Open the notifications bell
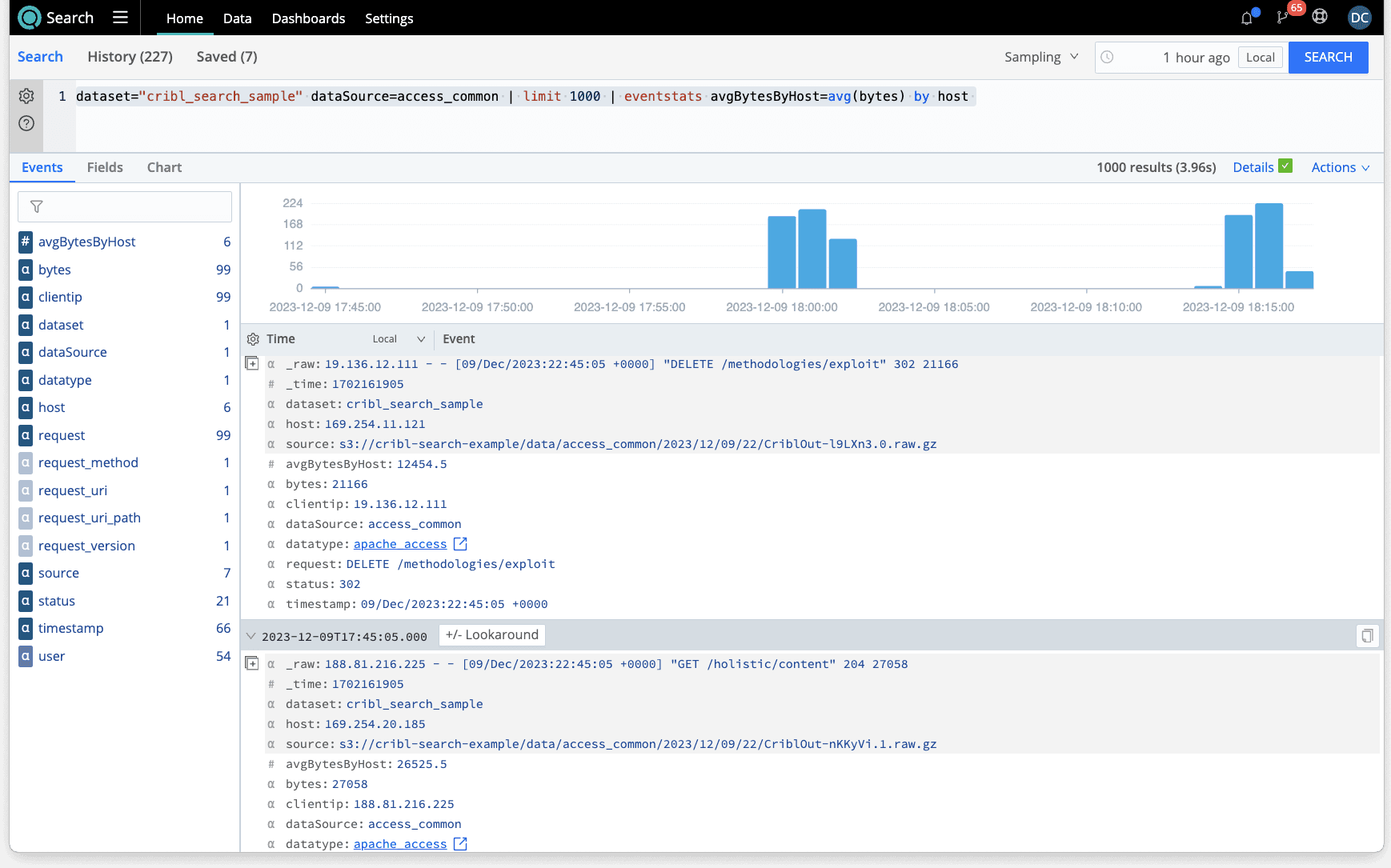The width and height of the screenshot is (1391, 868). [x=1247, y=18]
